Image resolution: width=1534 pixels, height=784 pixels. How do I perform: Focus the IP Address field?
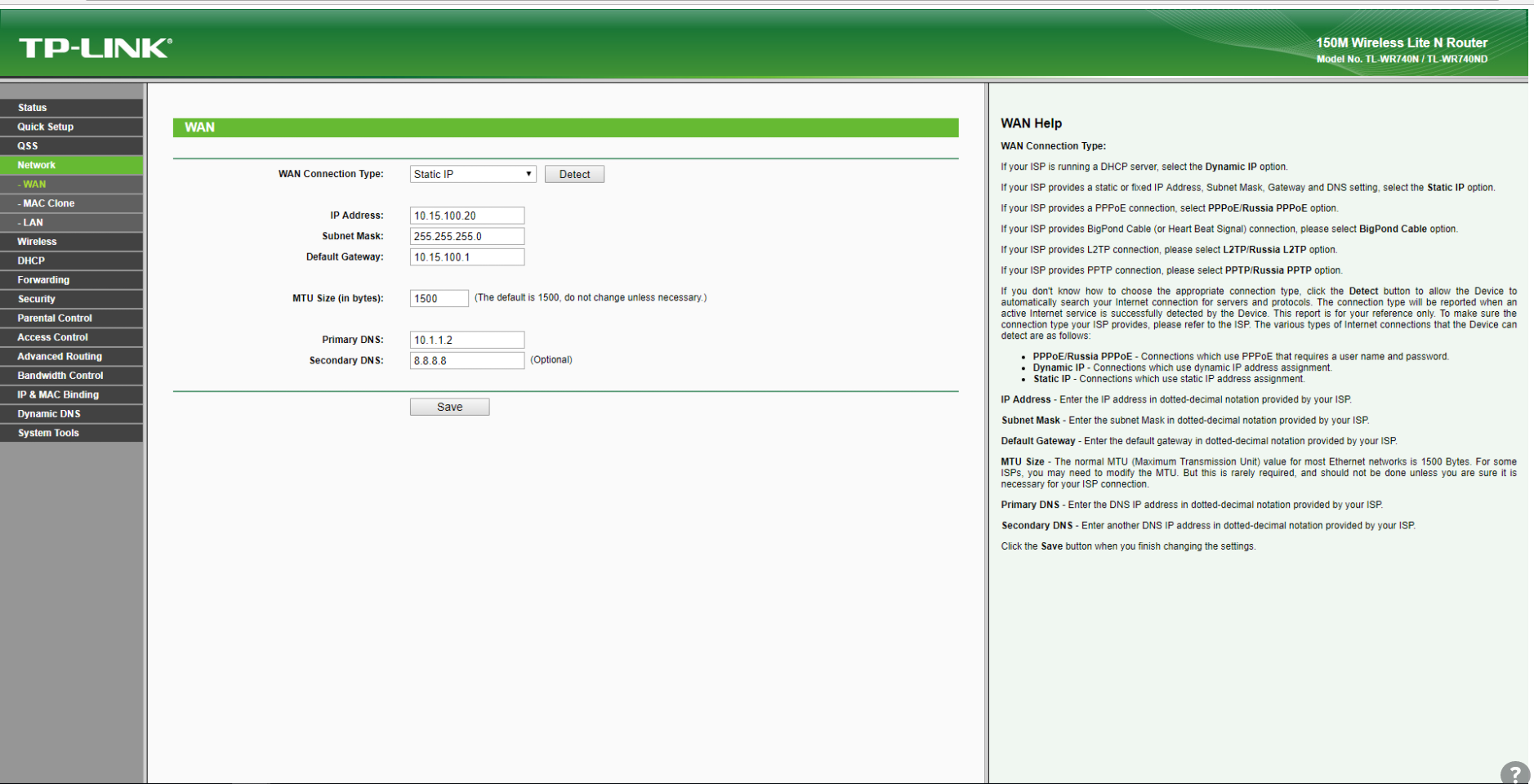[x=467, y=216]
